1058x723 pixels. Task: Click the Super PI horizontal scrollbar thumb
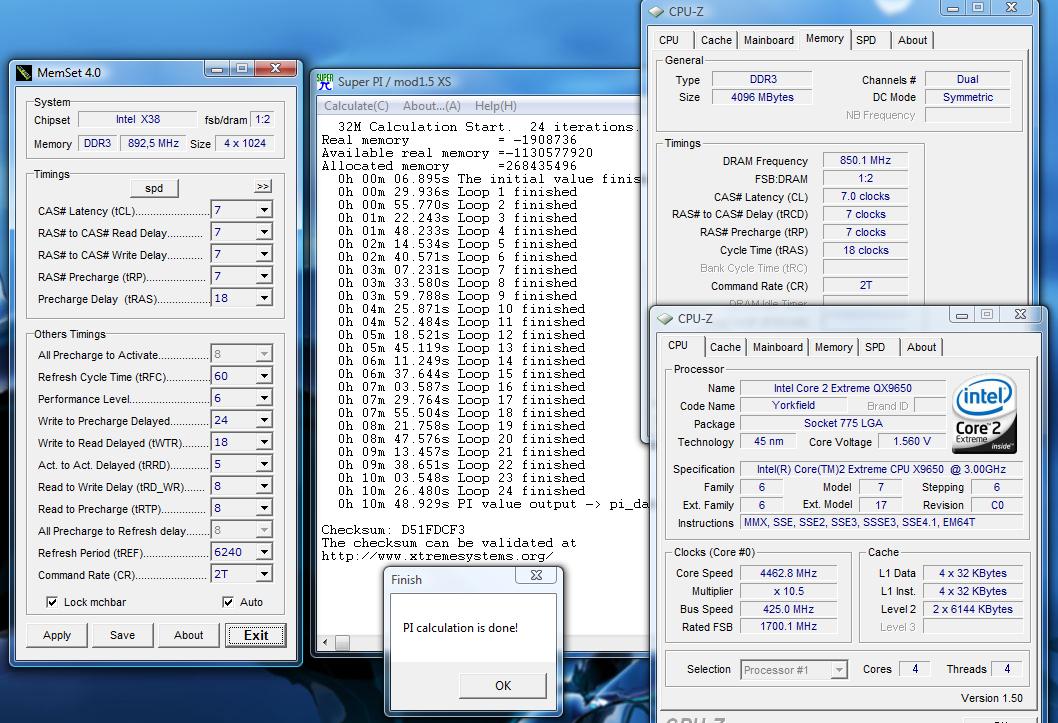click(x=343, y=642)
